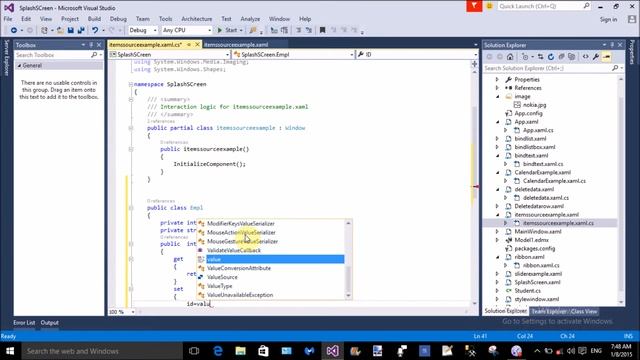This screenshot has height=360, width=640.
Task: Toggle pin on itemssourceexample.xaml.cs tab
Action: pos(189,44)
